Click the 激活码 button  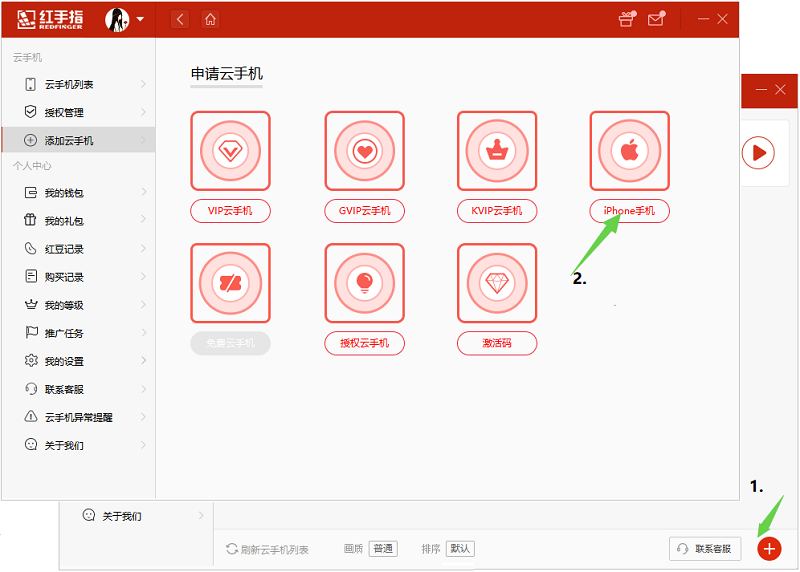(x=497, y=343)
